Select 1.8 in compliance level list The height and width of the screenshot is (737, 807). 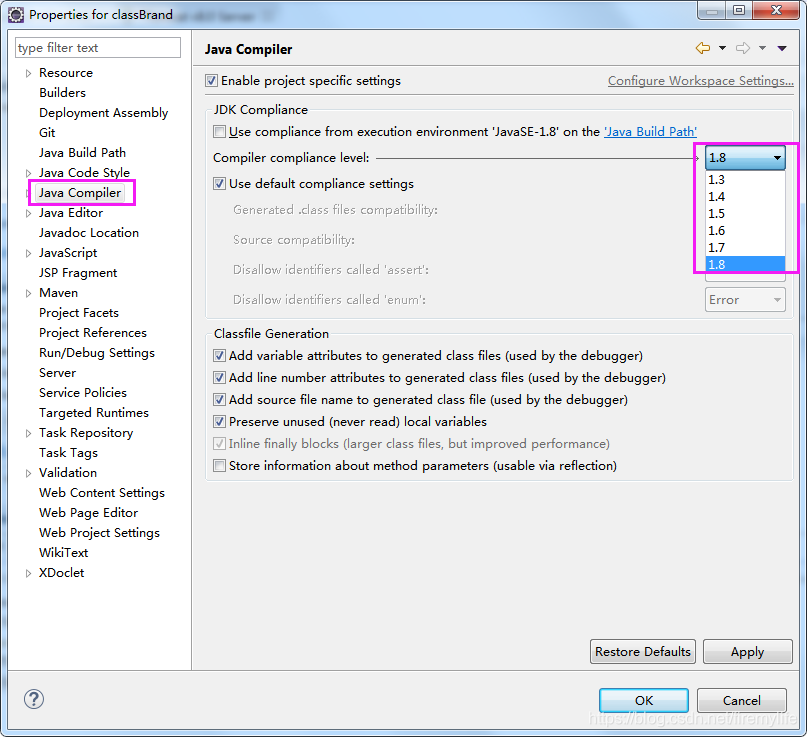(745, 265)
